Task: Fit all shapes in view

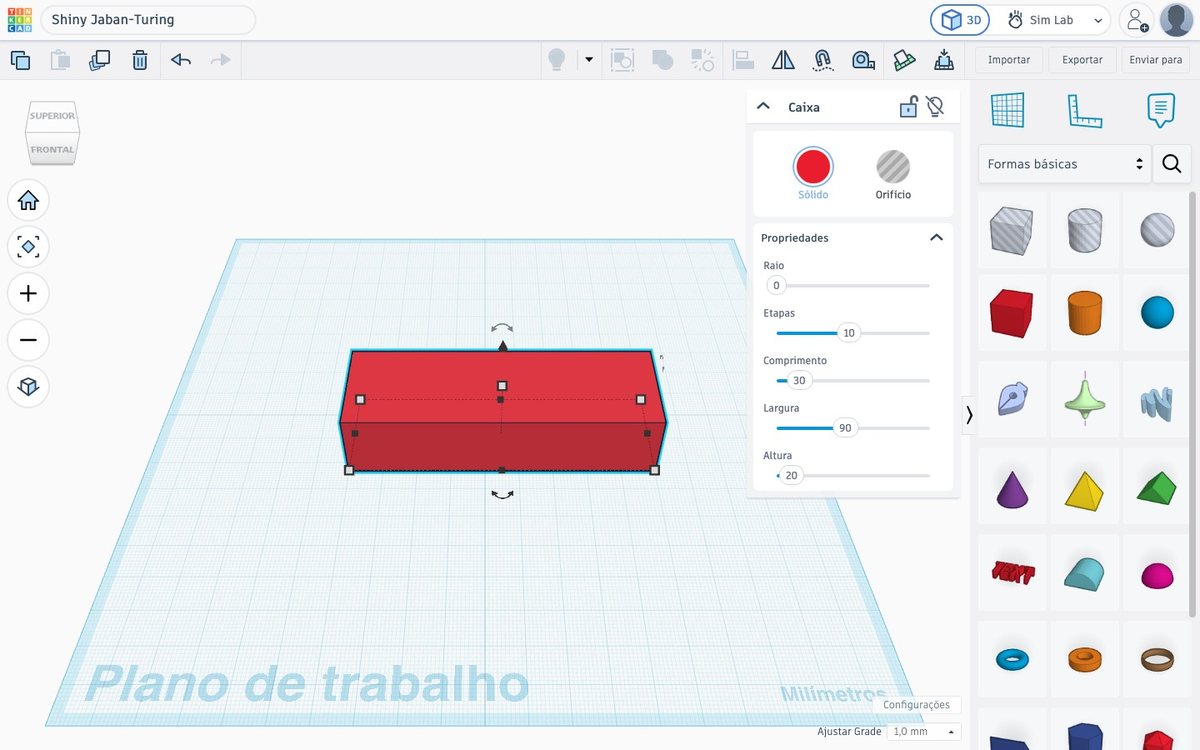Action: point(28,246)
